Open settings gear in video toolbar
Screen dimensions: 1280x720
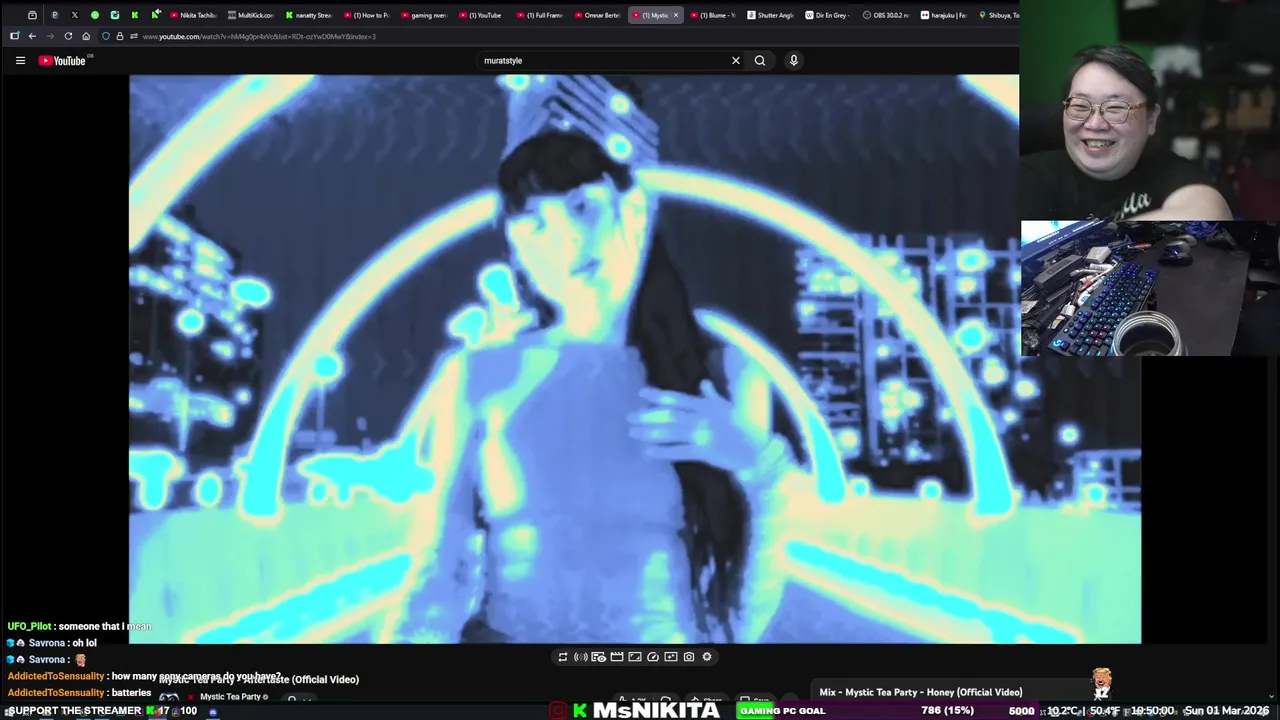point(707,657)
